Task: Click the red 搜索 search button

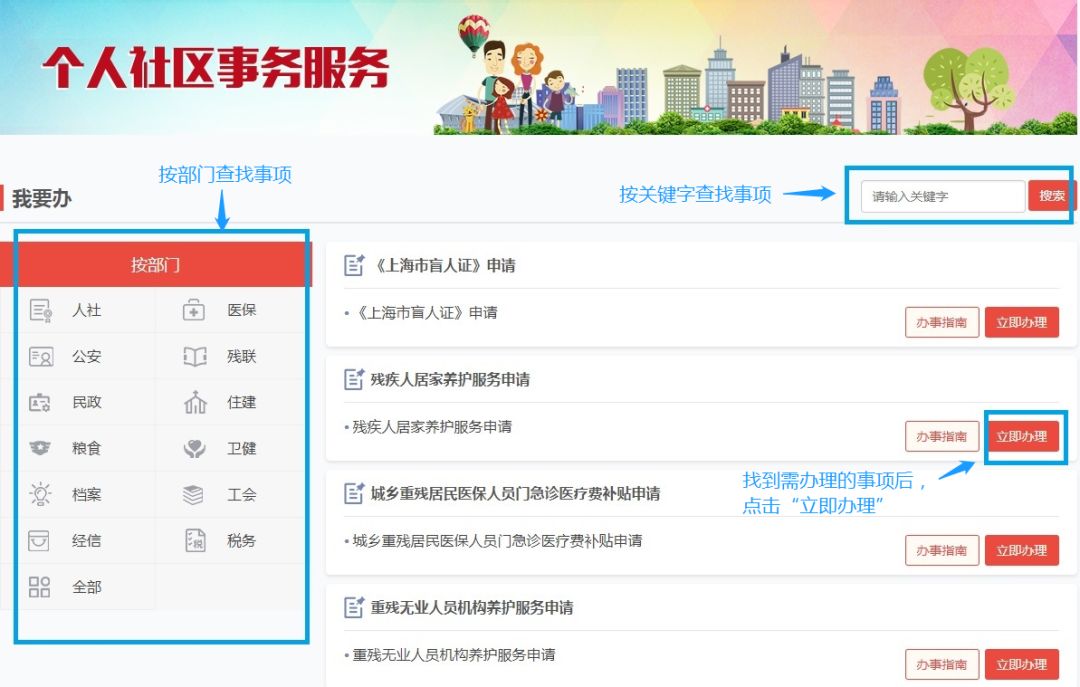Action: (x=1051, y=196)
